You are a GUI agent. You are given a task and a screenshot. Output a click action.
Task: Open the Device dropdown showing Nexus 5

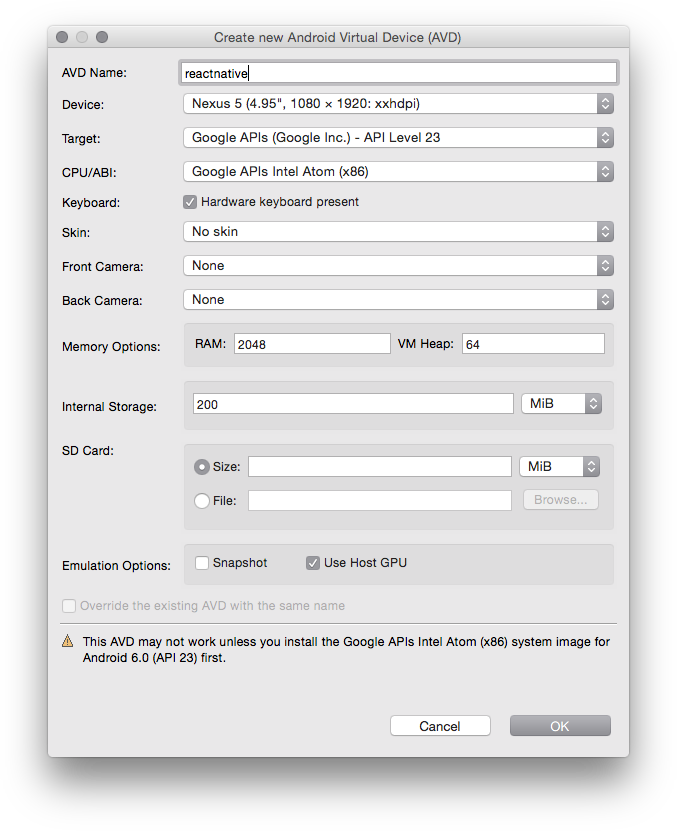(398, 104)
